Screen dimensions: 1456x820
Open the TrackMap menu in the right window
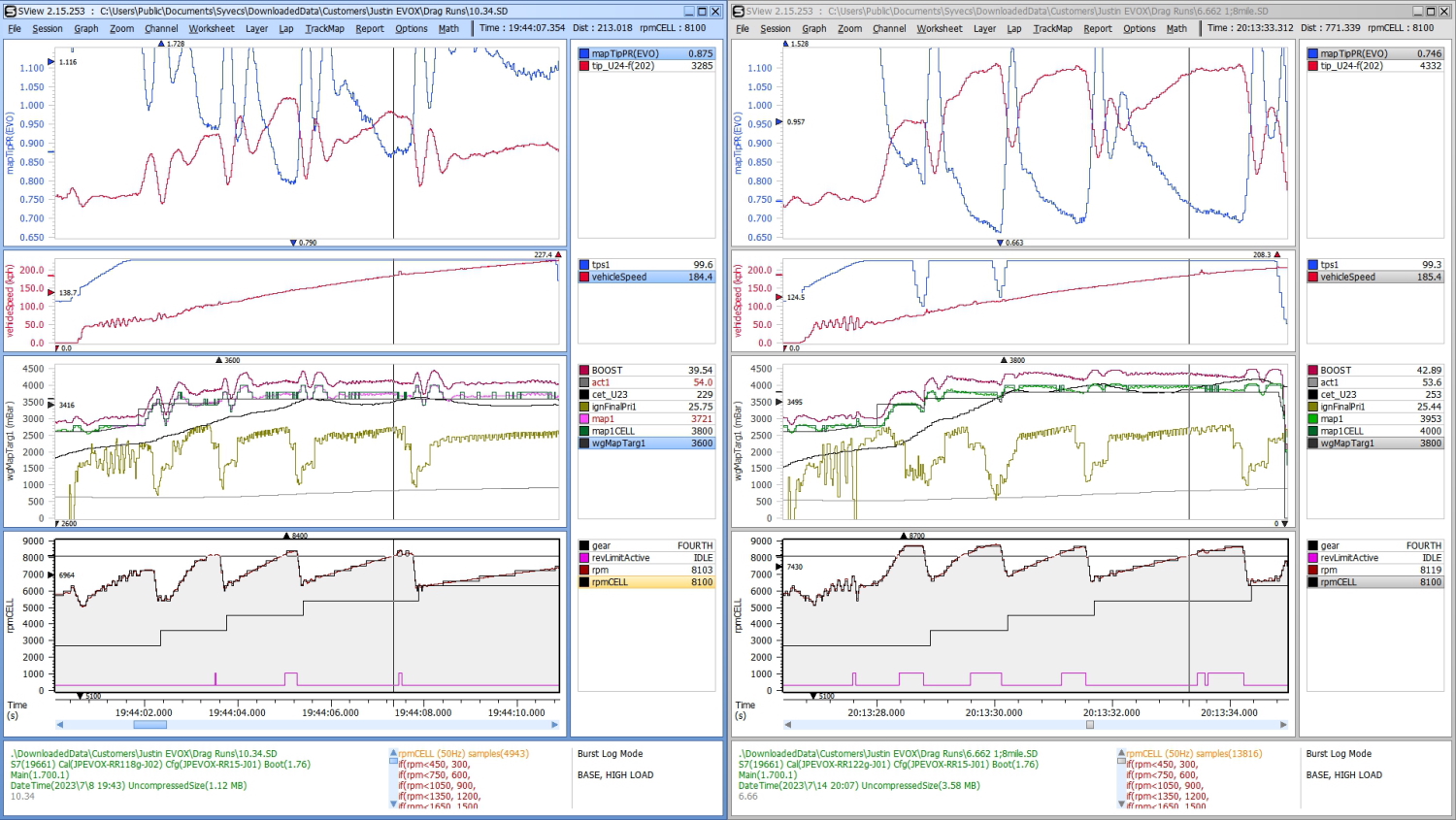click(x=1052, y=29)
